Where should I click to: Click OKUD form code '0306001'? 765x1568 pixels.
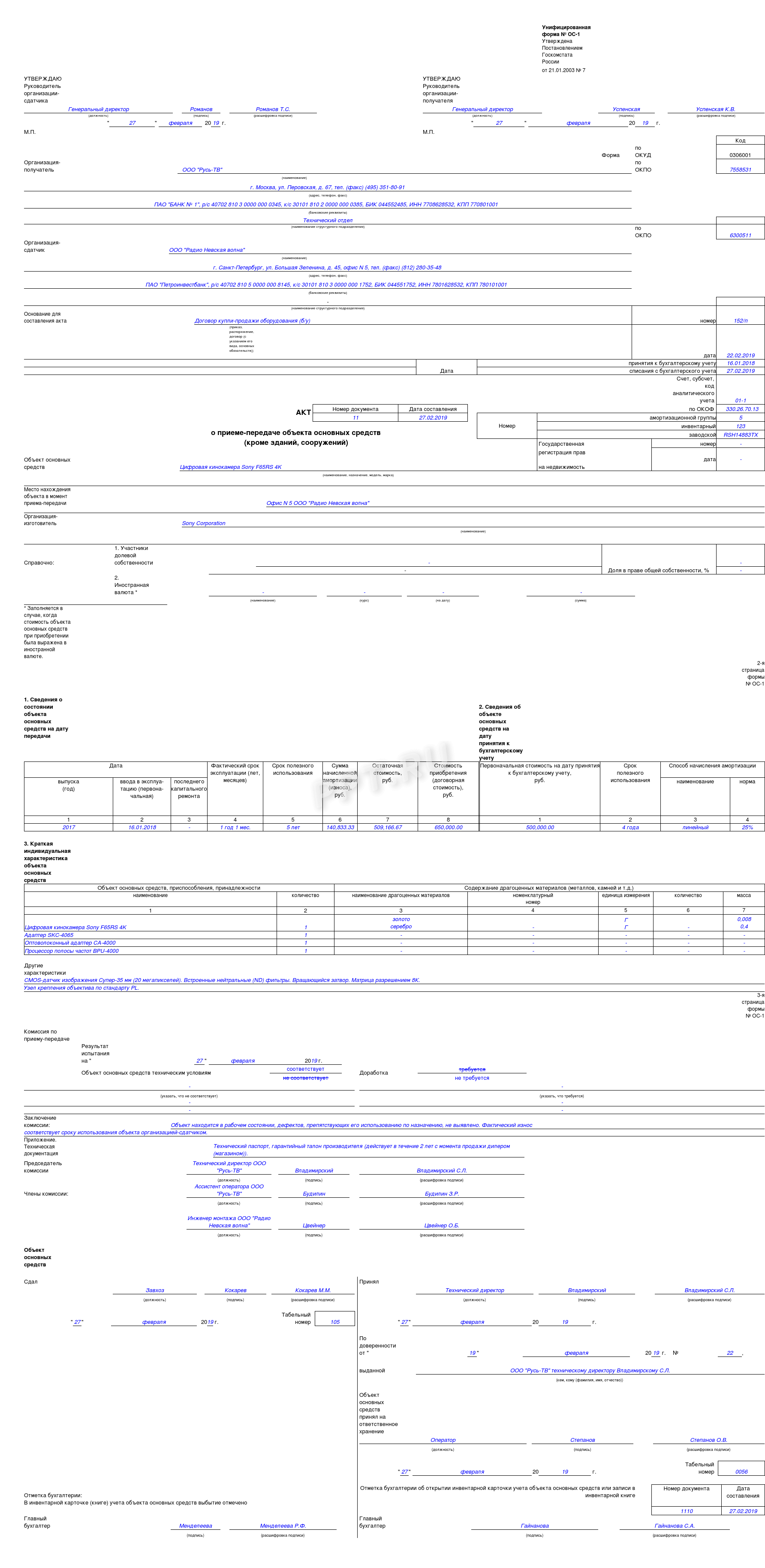740,155
